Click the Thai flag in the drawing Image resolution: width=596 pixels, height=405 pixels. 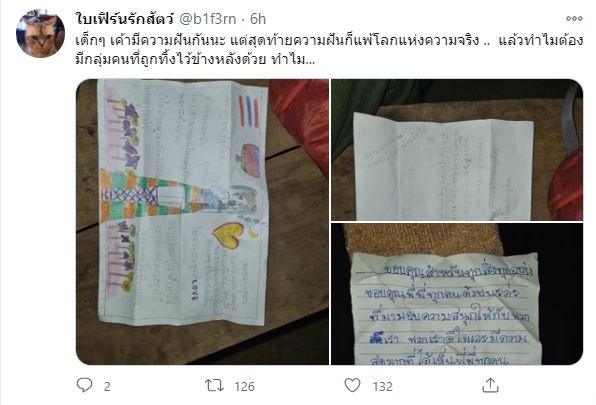(249, 112)
